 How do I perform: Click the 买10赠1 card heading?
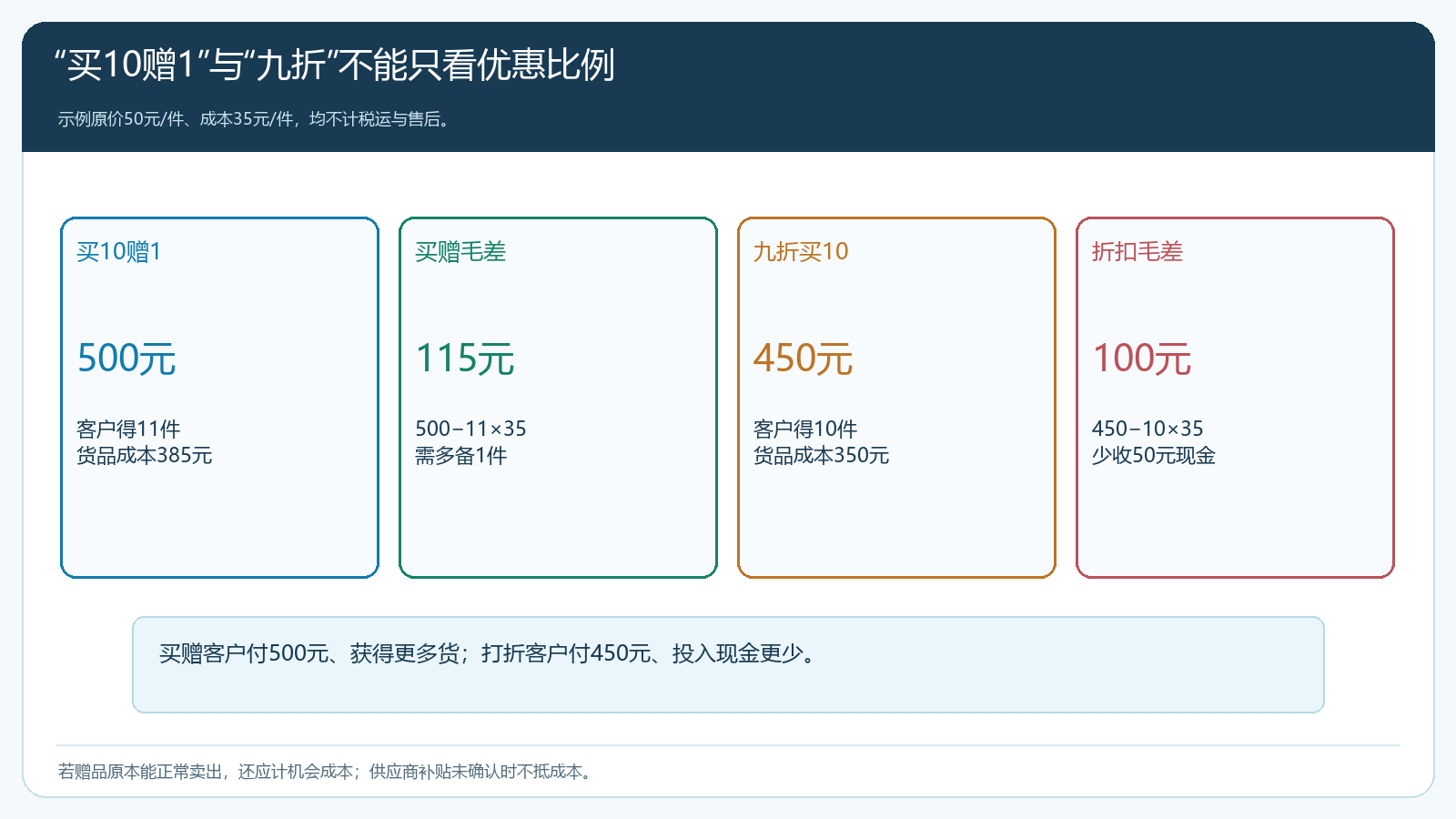tap(119, 251)
